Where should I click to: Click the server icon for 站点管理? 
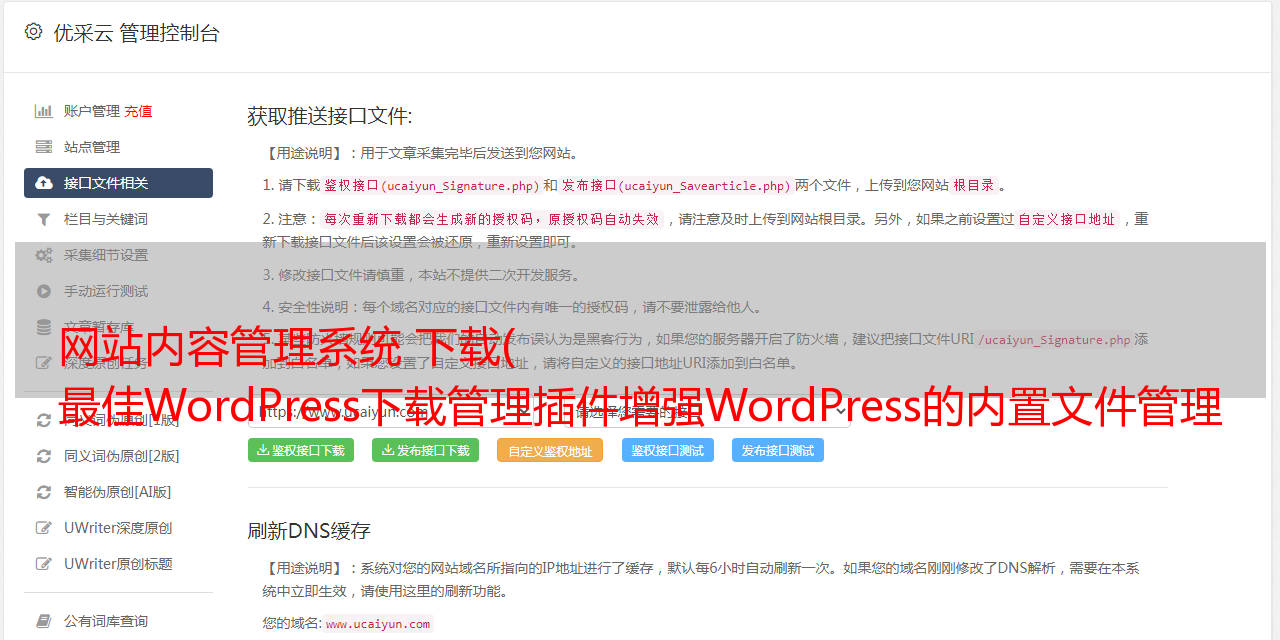pos(44,147)
